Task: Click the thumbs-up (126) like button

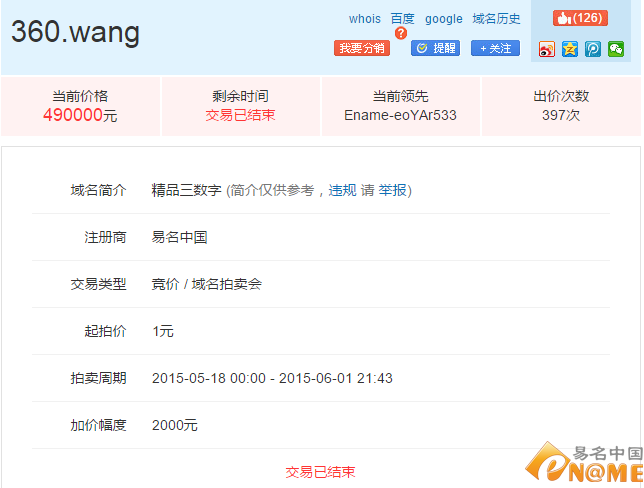Action: [x=580, y=18]
